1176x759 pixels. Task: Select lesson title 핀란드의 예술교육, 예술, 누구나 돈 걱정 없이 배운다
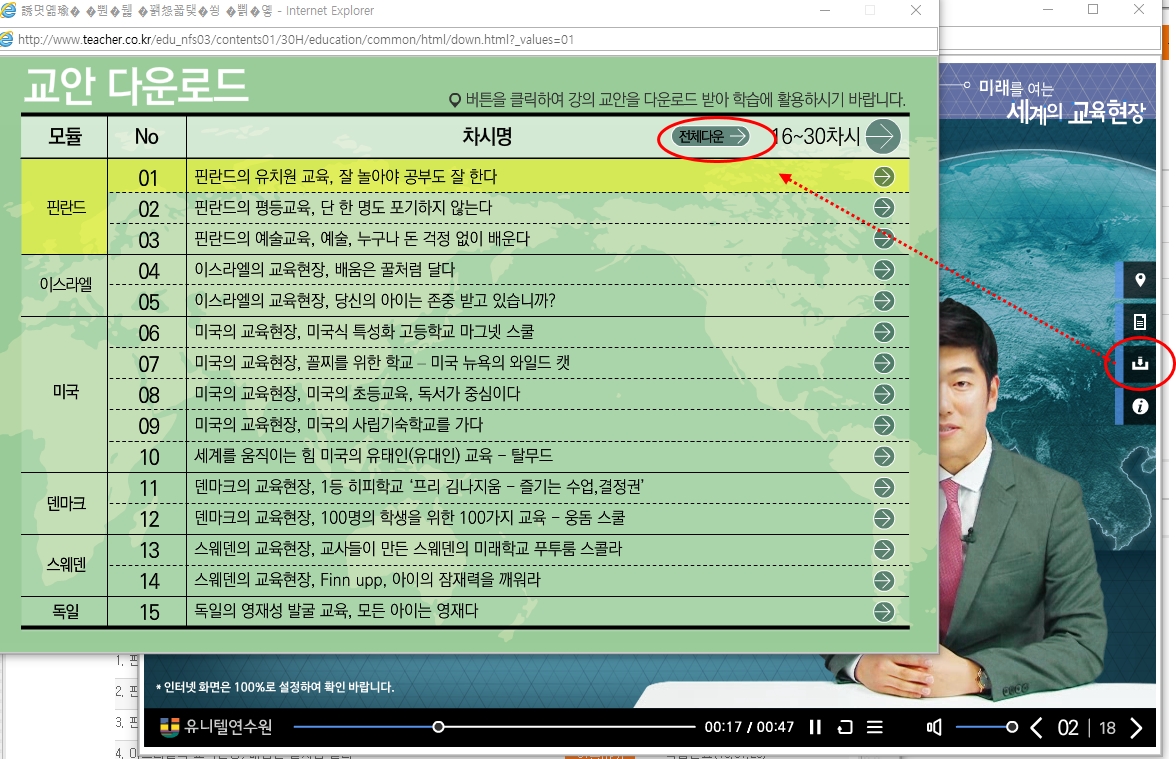pyautogui.click(x=362, y=238)
